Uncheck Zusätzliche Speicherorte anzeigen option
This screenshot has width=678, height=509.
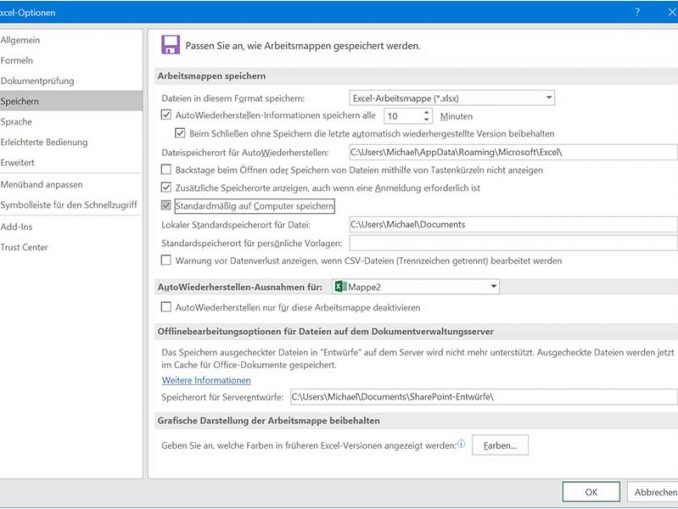tap(167, 187)
